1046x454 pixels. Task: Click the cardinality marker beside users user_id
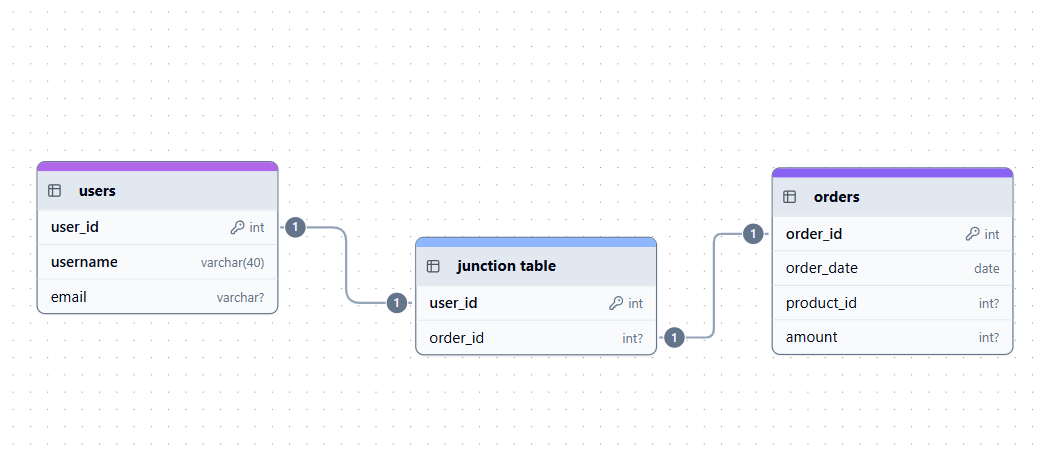[295, 227]
